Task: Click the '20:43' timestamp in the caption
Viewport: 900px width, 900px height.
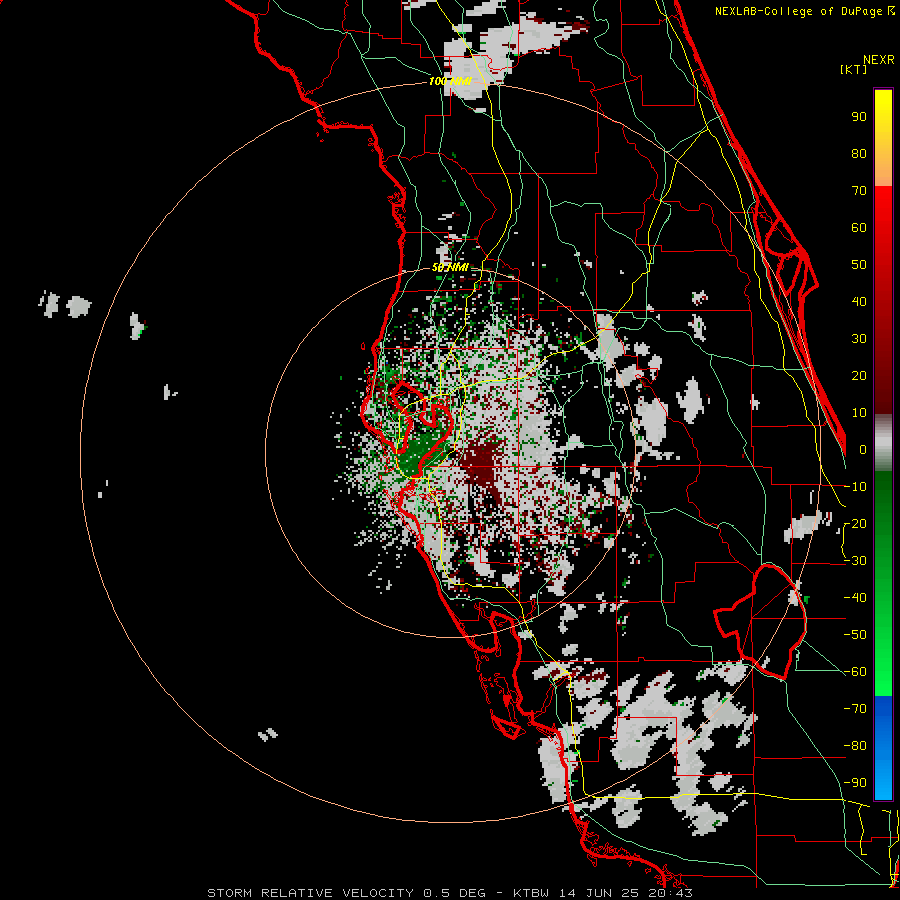Action: pyautogui.click(x=670, y=893)
